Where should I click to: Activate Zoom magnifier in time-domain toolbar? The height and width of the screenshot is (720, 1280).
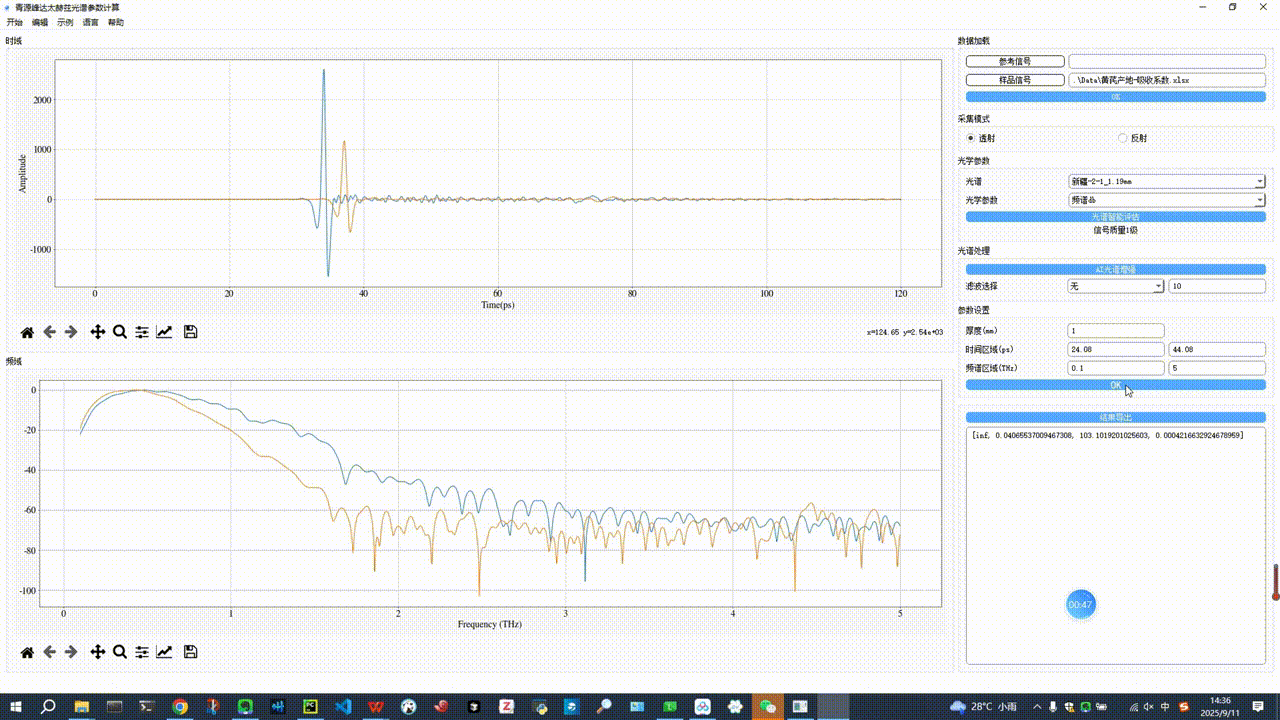tap(120, 332)
